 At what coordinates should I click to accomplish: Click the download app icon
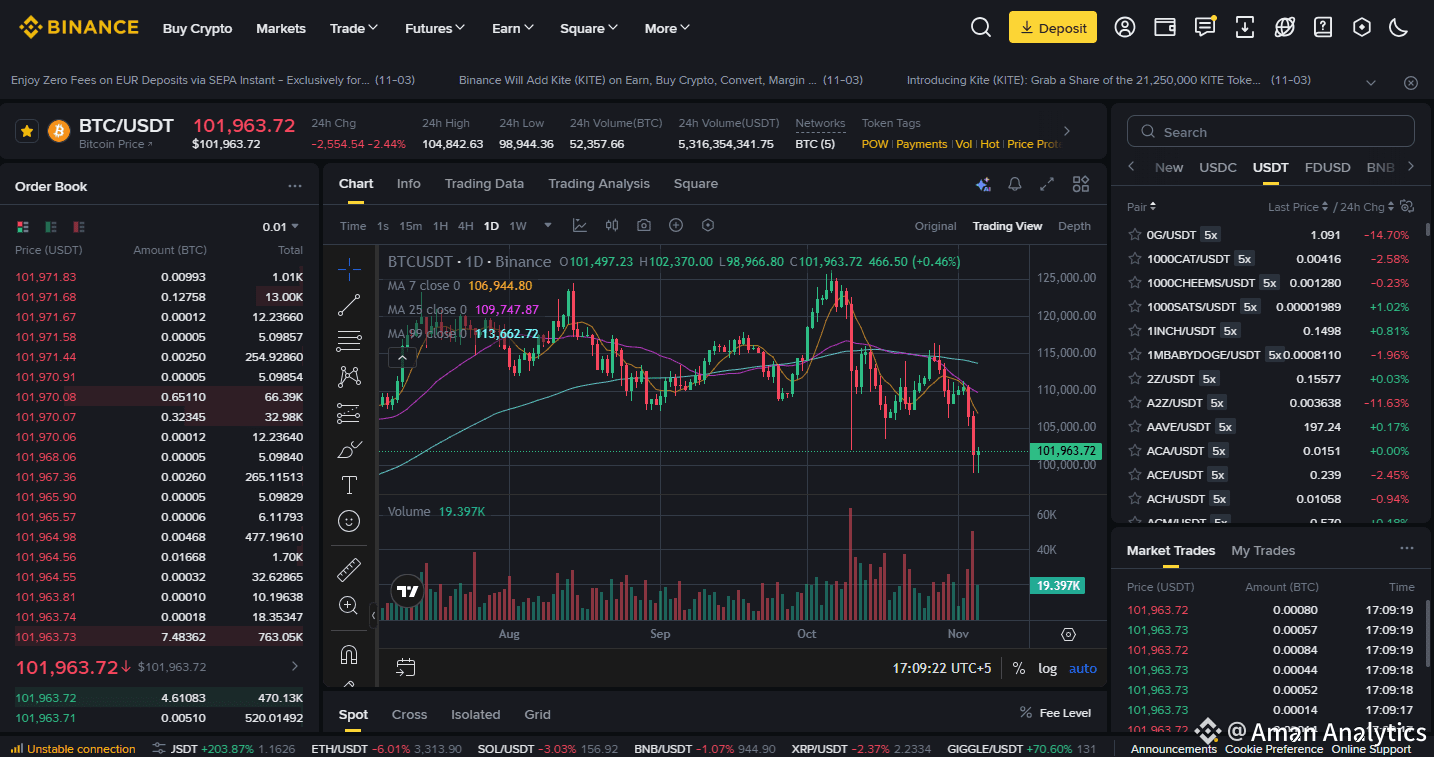[x=1245, y=28]
